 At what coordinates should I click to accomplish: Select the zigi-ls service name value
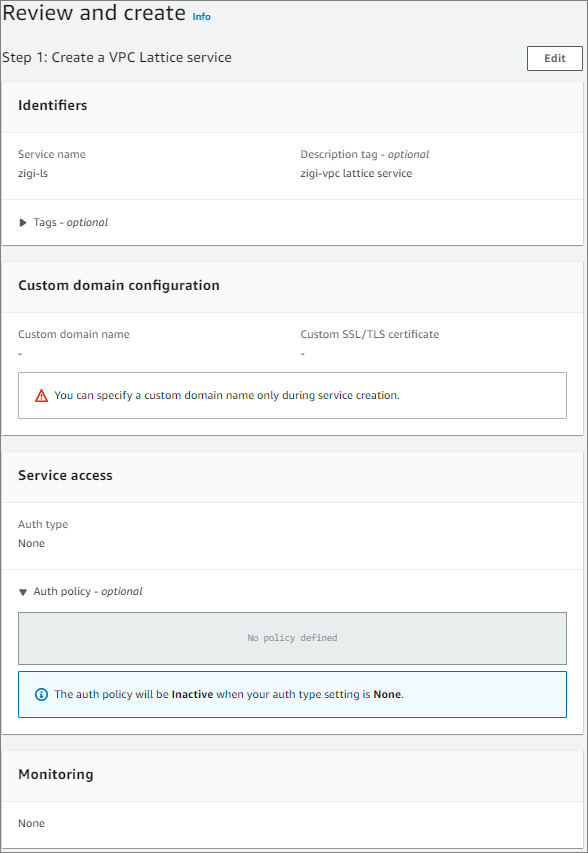[33, 174]
